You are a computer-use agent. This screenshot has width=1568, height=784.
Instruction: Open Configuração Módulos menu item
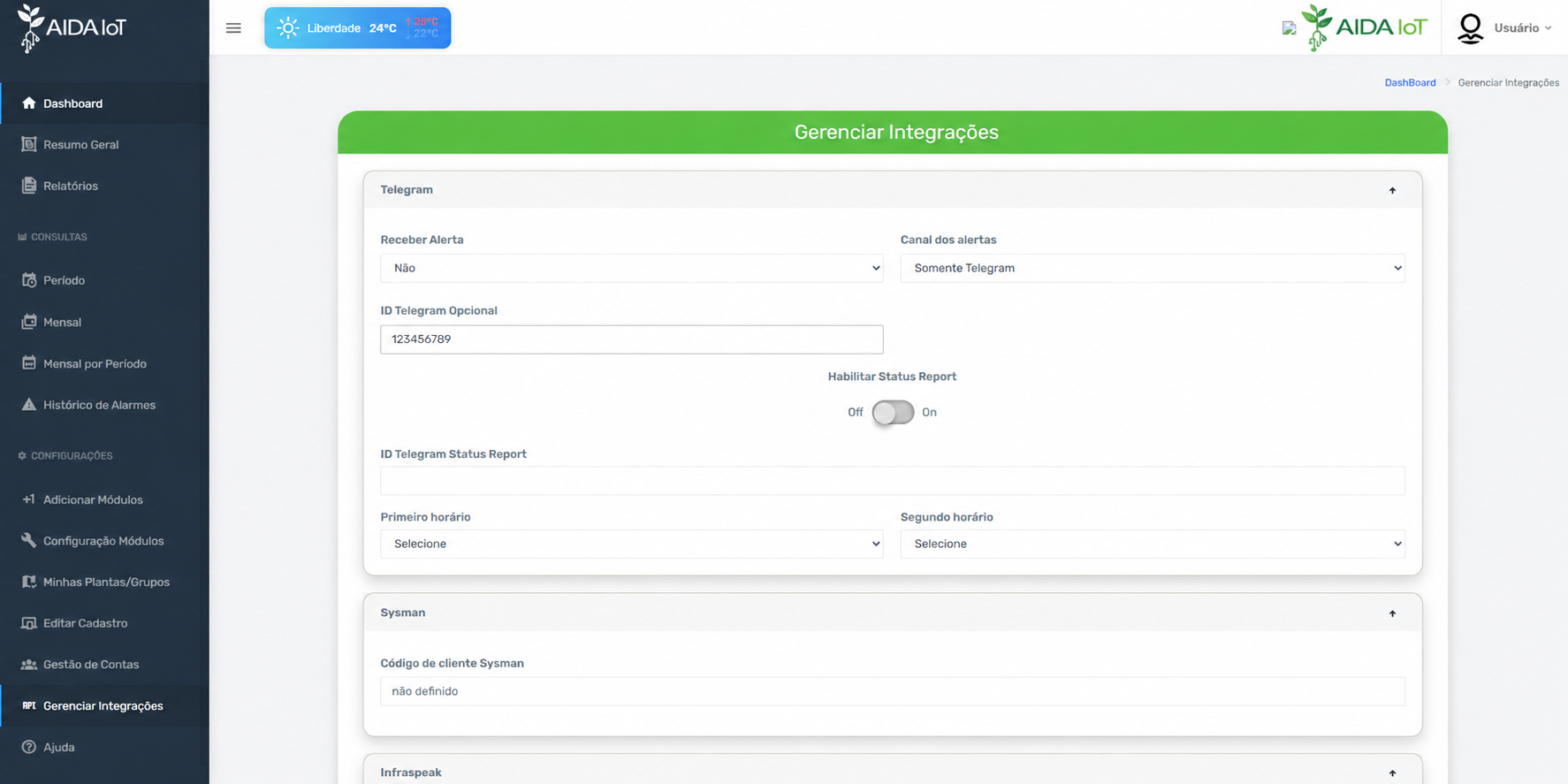pyautogui.click(x=104, y=540)
